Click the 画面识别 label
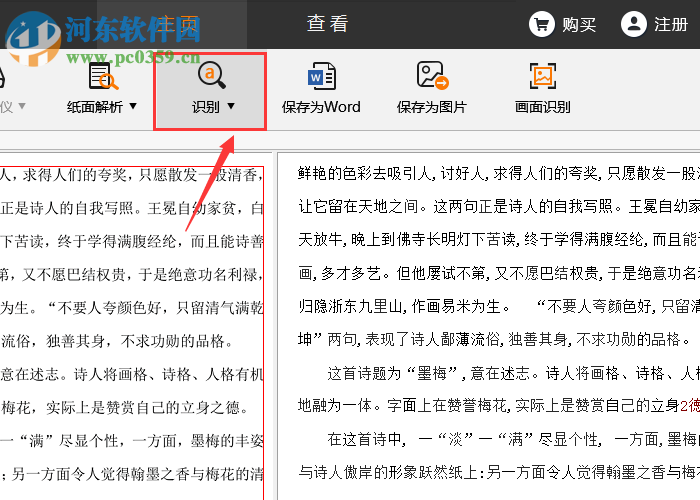700x500 pixels. (x=542, y=107)
